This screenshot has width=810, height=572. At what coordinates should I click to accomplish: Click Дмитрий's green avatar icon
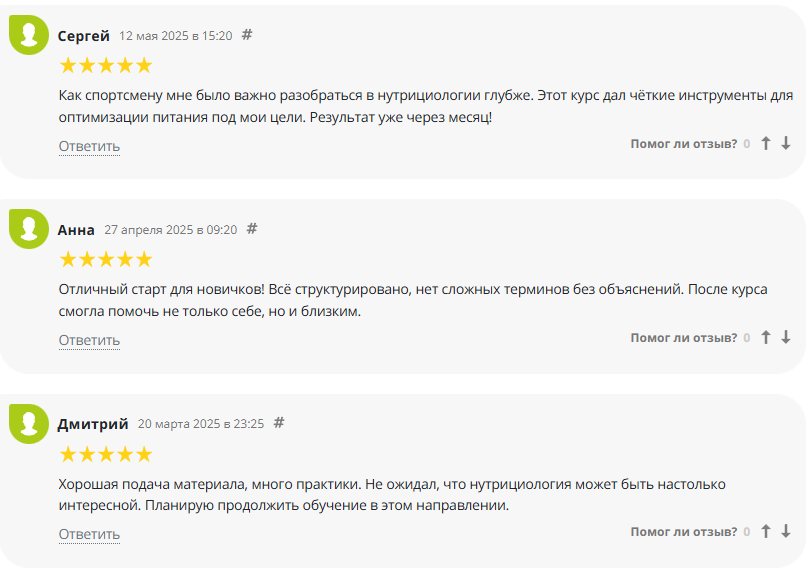coord(29,424)
